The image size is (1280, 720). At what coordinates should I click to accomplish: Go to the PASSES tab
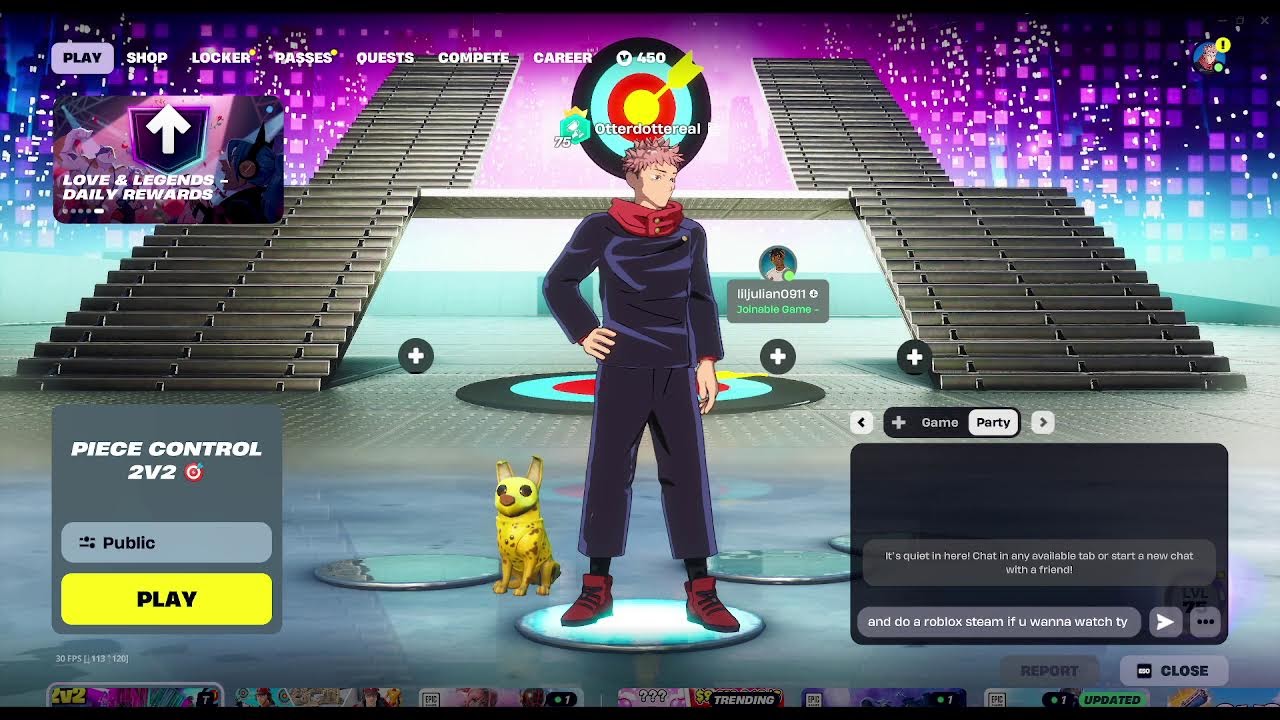pos(303,58)
